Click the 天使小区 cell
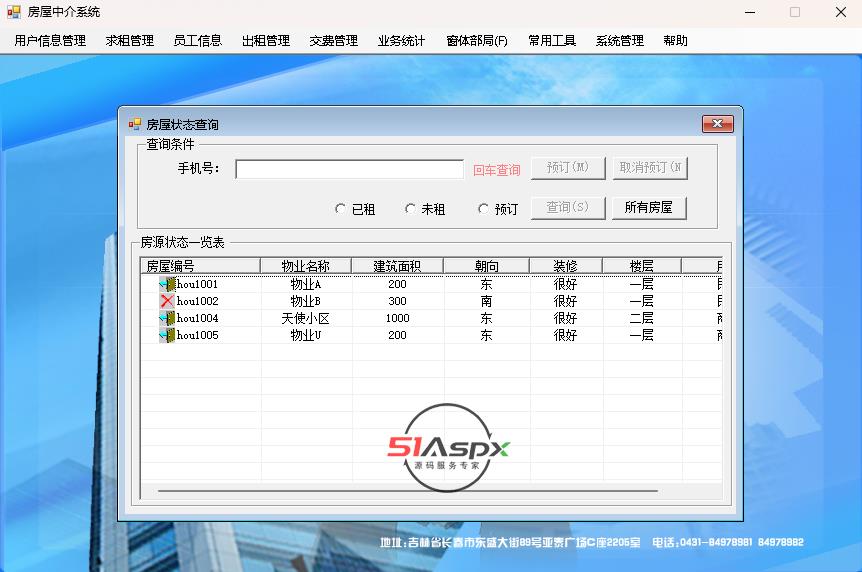862x572 pixels. click(x=306, y=318)
